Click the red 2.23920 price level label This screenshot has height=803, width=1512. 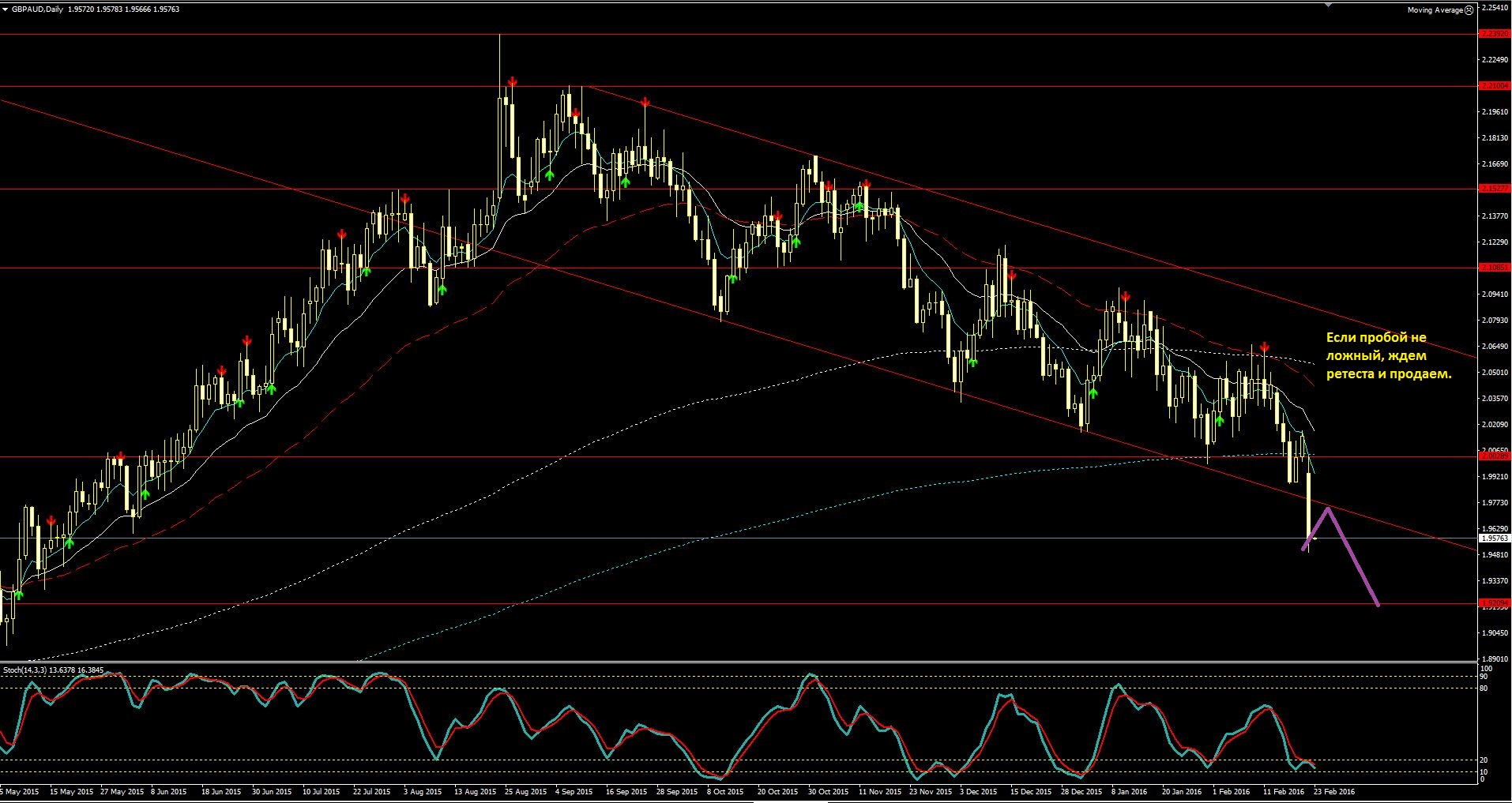point(1495,34)
